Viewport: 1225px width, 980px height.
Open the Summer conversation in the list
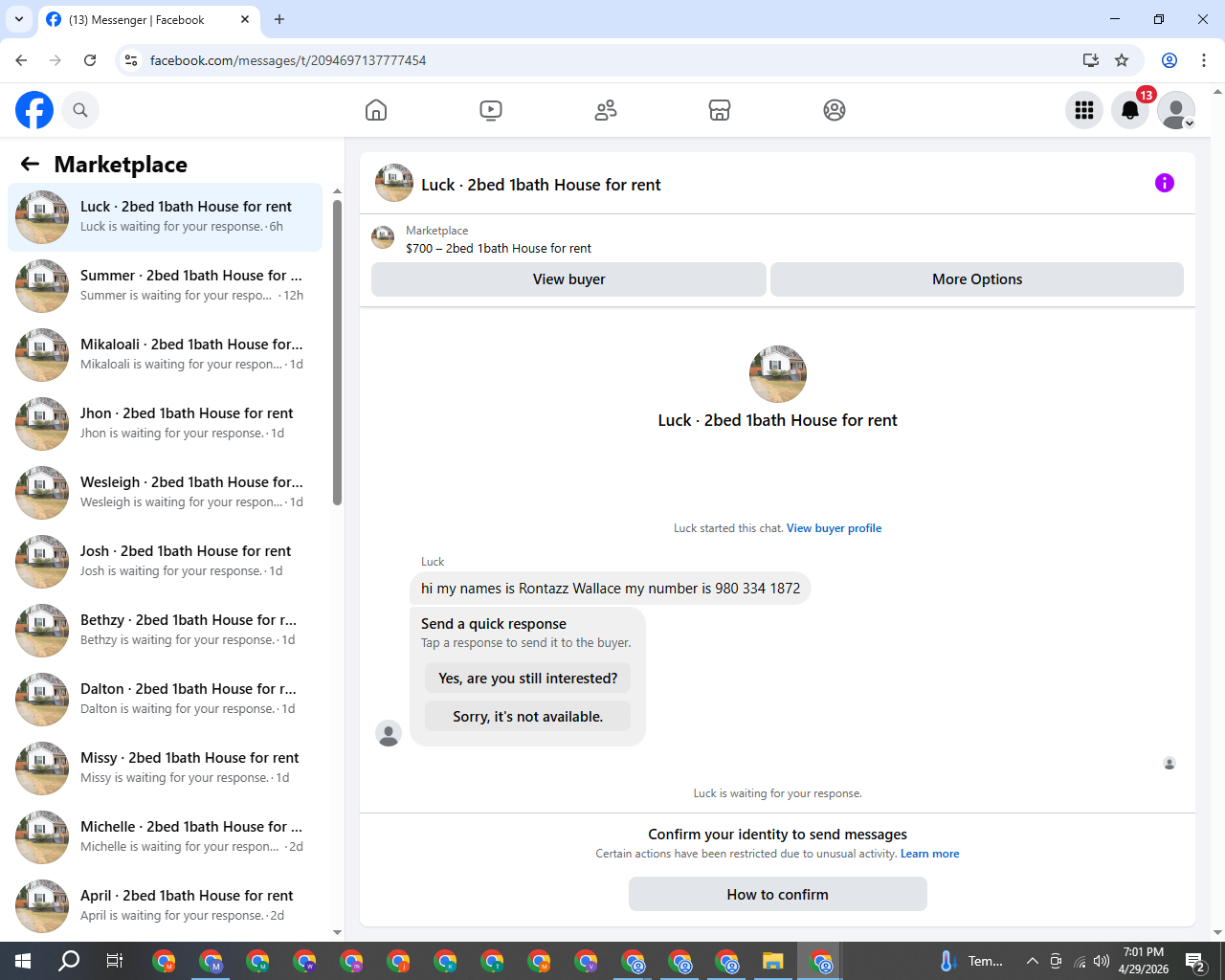[x=166, y=286]
